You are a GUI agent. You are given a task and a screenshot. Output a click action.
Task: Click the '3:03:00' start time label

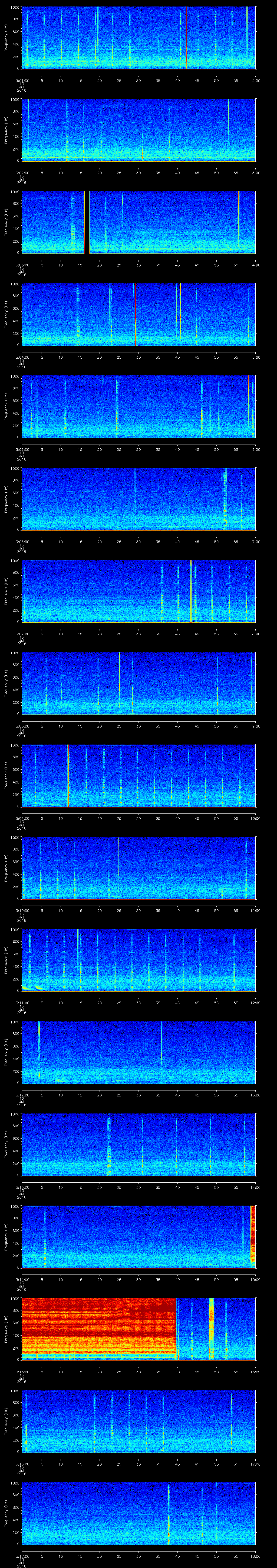tap(22, 264)
